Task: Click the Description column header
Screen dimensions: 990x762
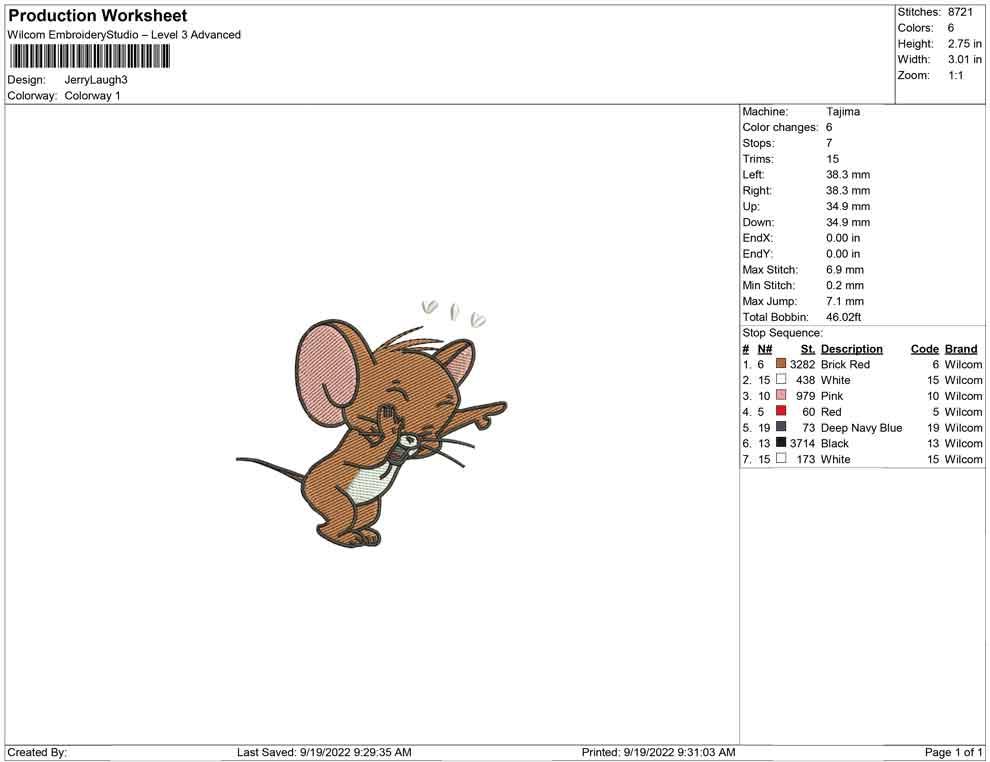Action: pyautogui.click(x=852, y=349)
